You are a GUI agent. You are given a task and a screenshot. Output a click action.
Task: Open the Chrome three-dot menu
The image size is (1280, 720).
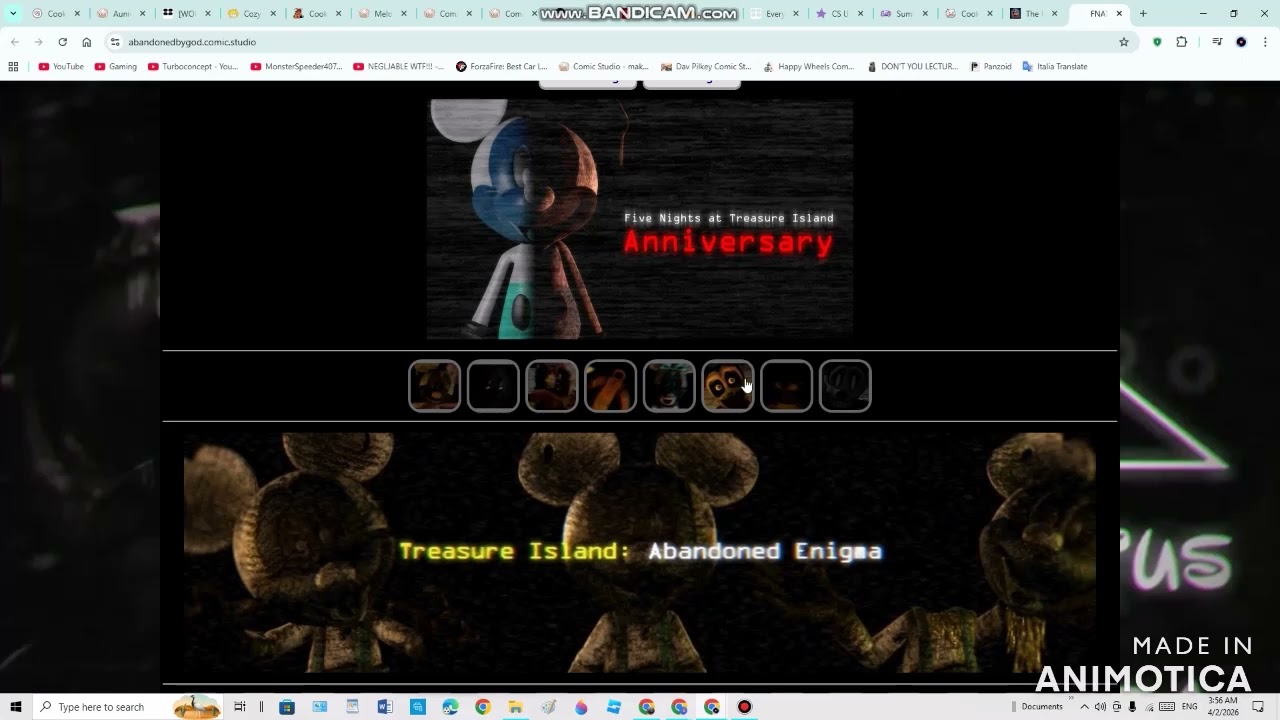[1265, 42]
